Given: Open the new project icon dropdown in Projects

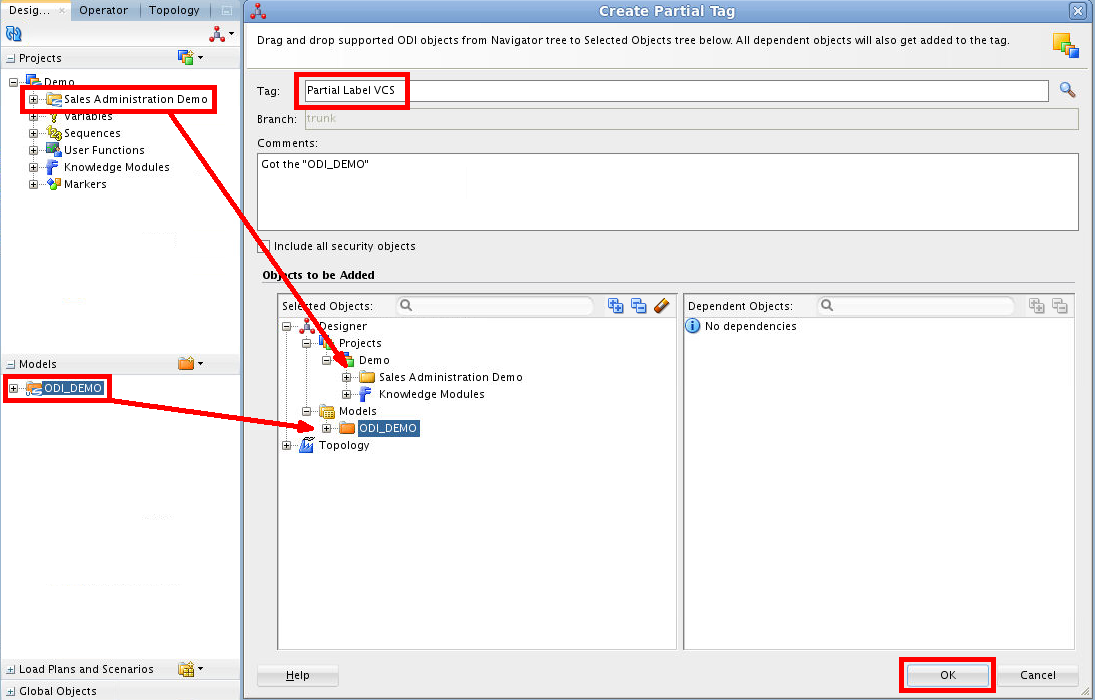Looking at the screenshot, I should tap(190, 57).
